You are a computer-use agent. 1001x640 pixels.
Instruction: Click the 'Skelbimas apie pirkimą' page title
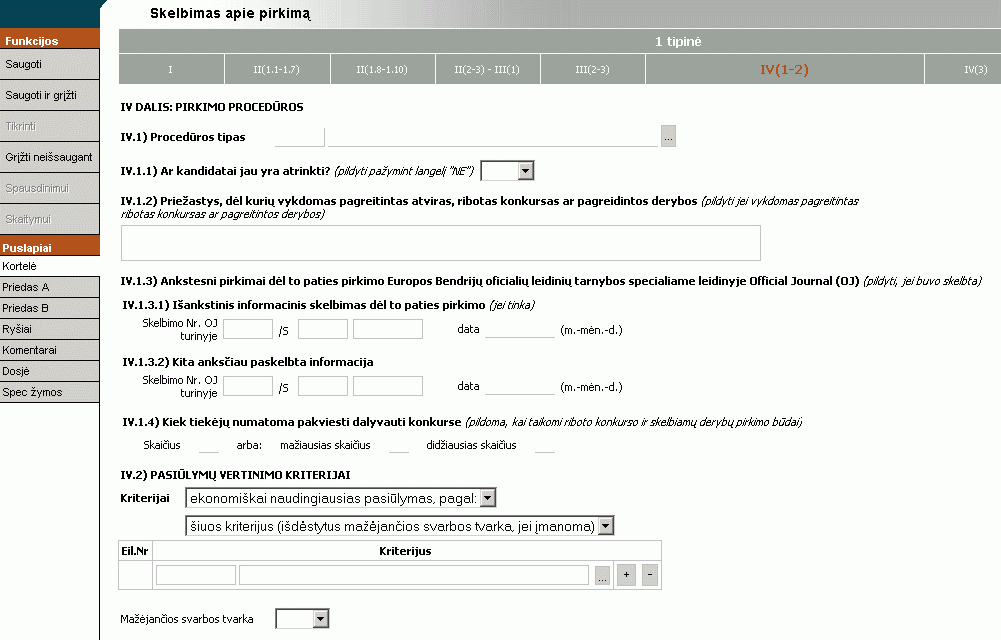[x=230, y=13]
